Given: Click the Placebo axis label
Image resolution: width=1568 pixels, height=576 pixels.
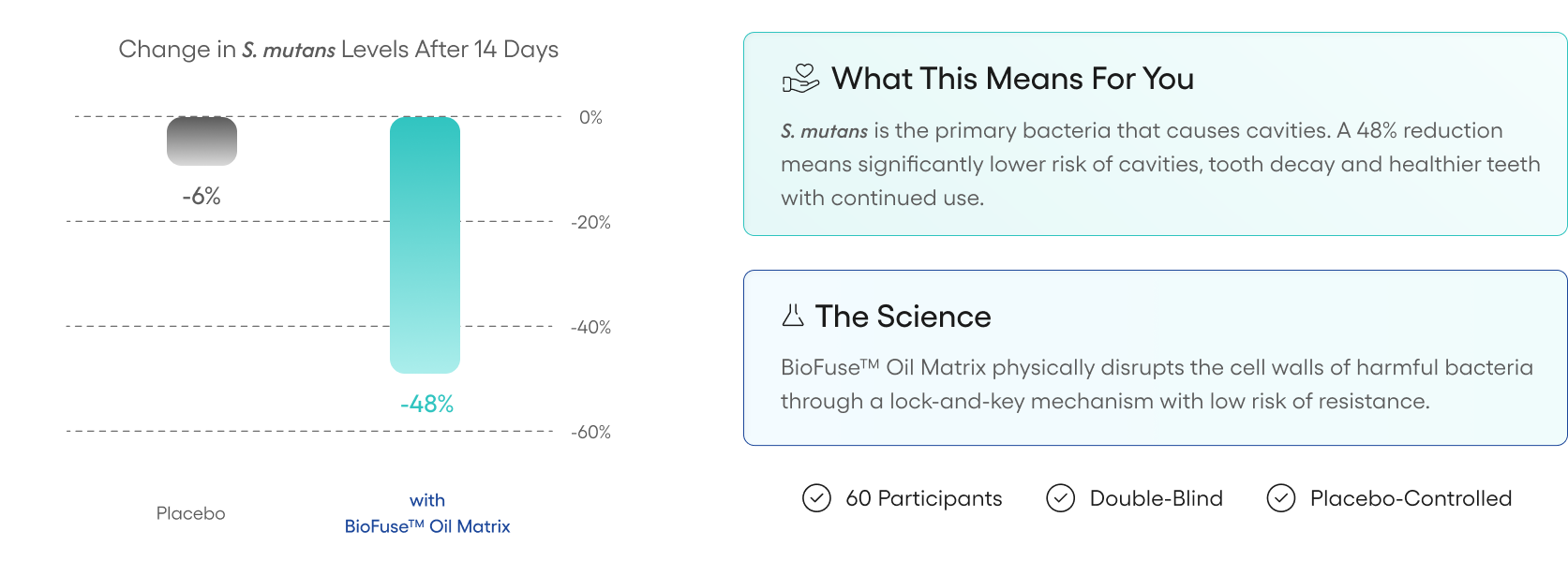Looking at the screenshot, I should [x=190, y=513].
